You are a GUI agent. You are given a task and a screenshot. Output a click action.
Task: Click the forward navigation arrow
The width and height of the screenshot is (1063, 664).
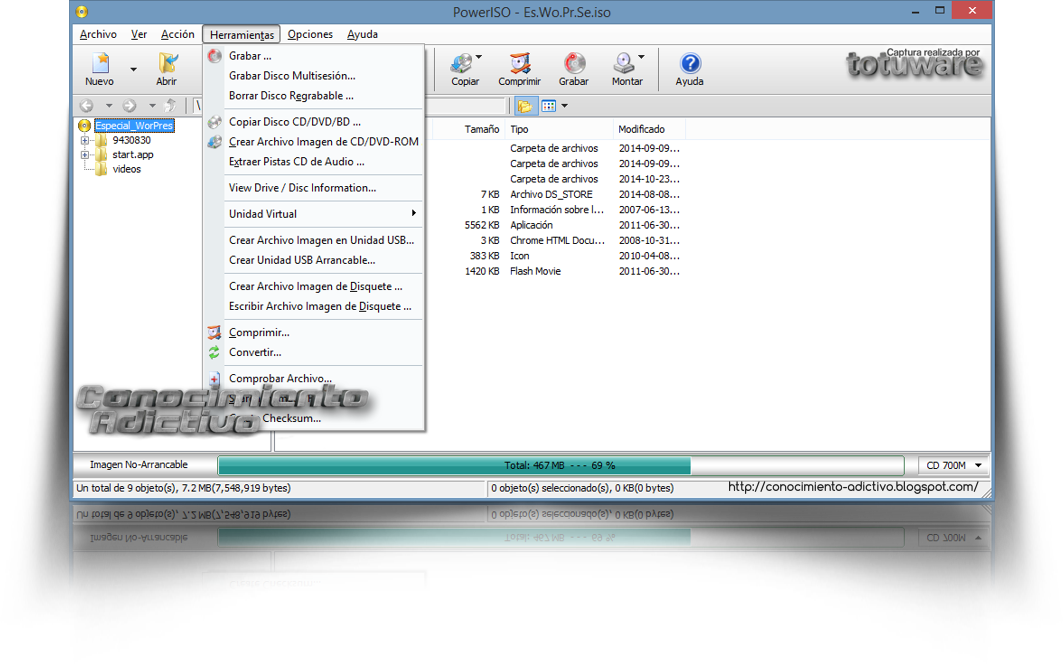pos(129,106)
